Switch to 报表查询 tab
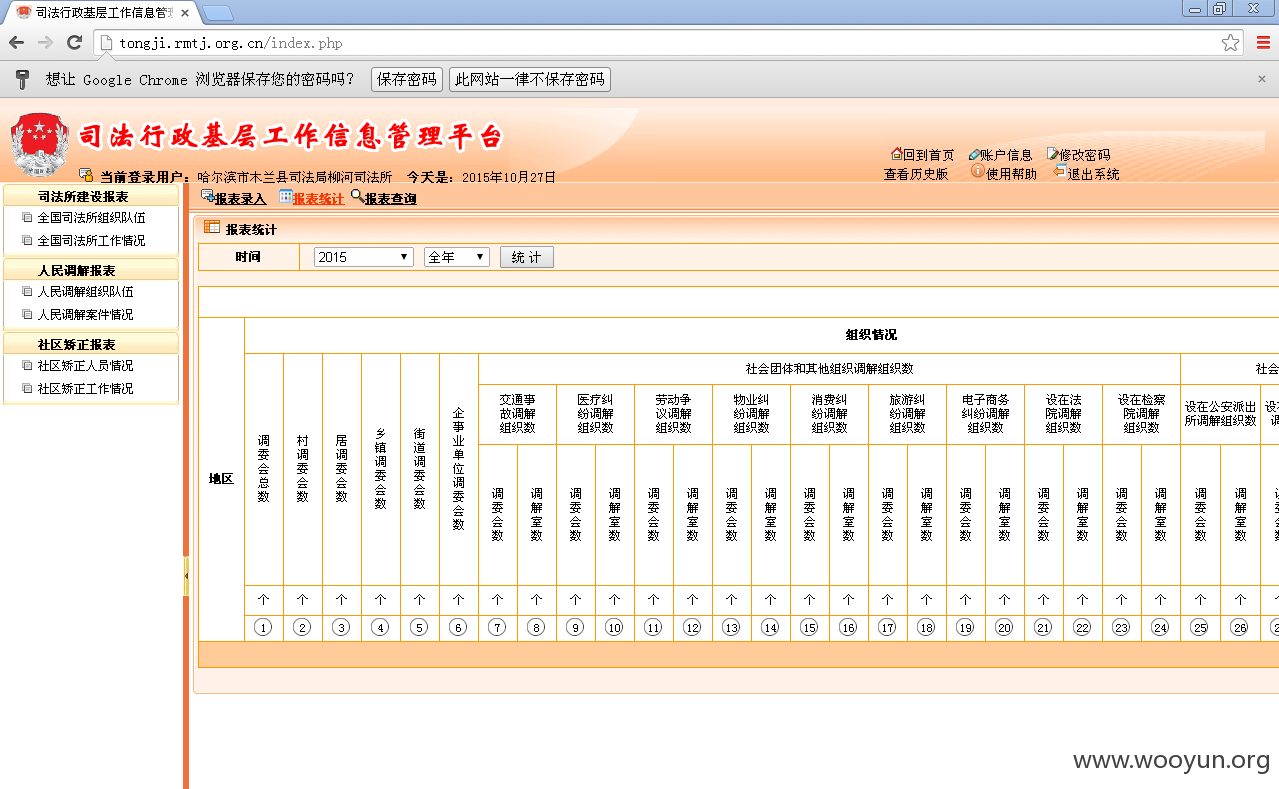 pyautogui.click(x=390, y=199)
